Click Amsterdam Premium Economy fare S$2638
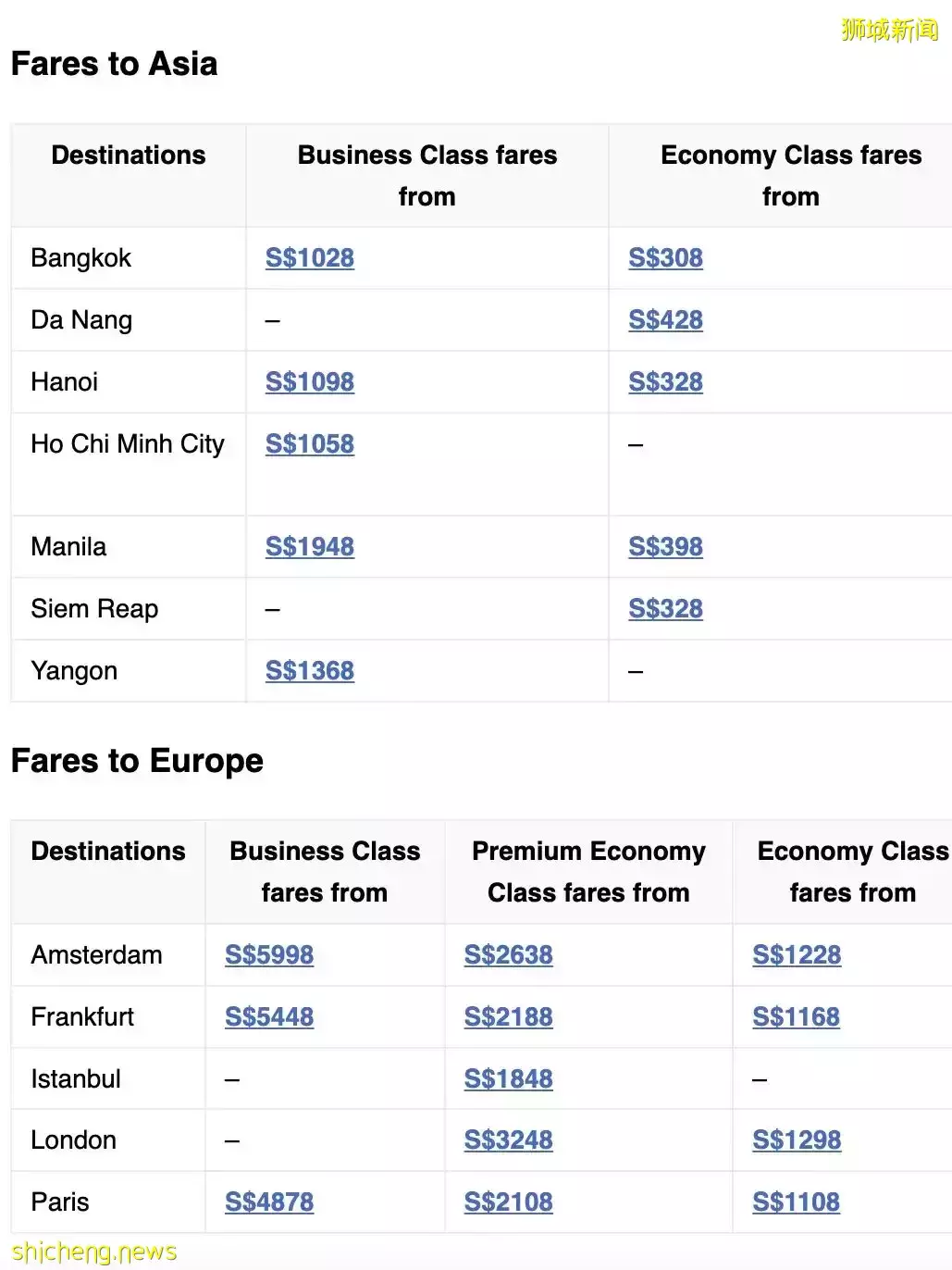This screenshot has height=1270, width=952. [508, 955]
